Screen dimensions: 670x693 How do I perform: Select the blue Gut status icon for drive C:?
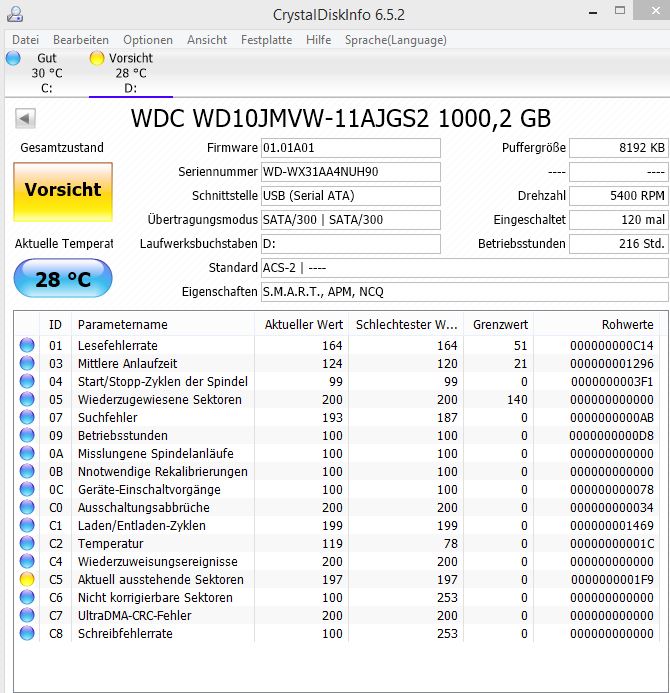(13, 58)
